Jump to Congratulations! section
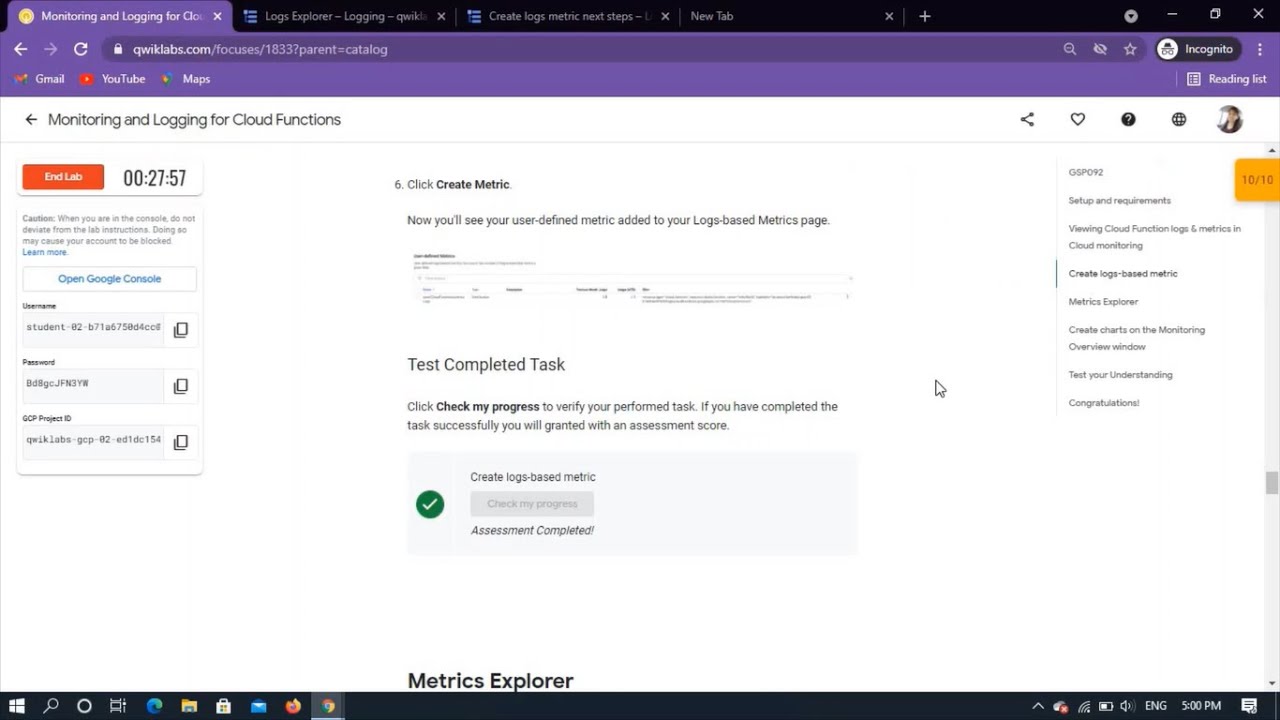The height and width of the screenshot is (720, 1280). (x=1104, y=403)
